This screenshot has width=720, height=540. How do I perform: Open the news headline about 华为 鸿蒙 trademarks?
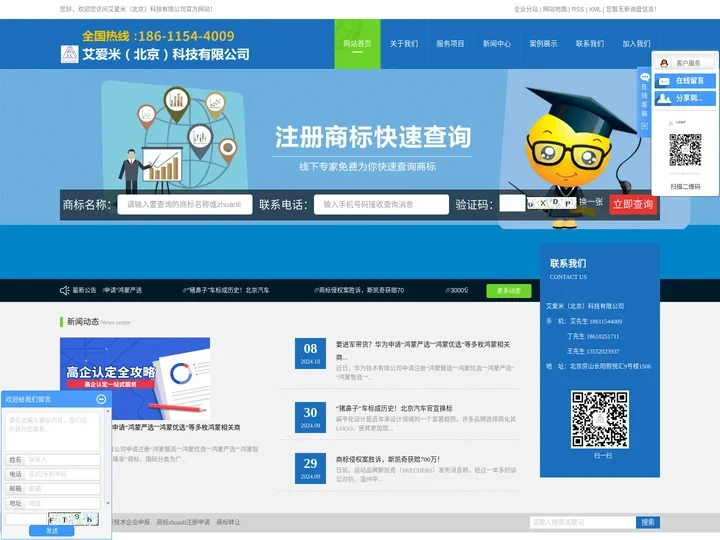423,350
